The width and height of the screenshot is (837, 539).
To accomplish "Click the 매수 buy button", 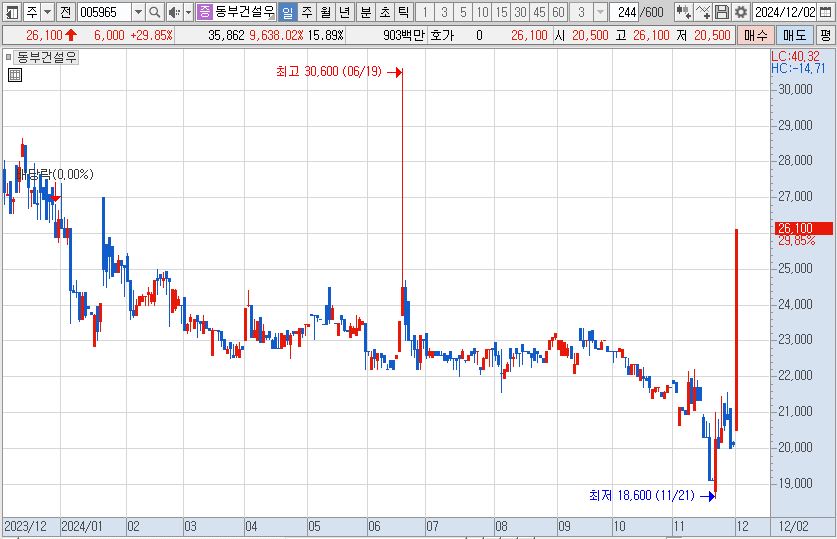I will (x=755, y=36).
